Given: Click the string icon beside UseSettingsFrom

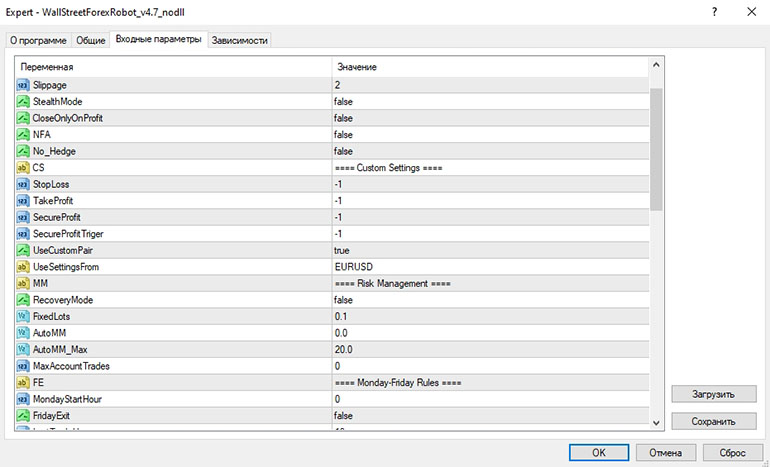Looking at the screenshot, I should point(23,267).
